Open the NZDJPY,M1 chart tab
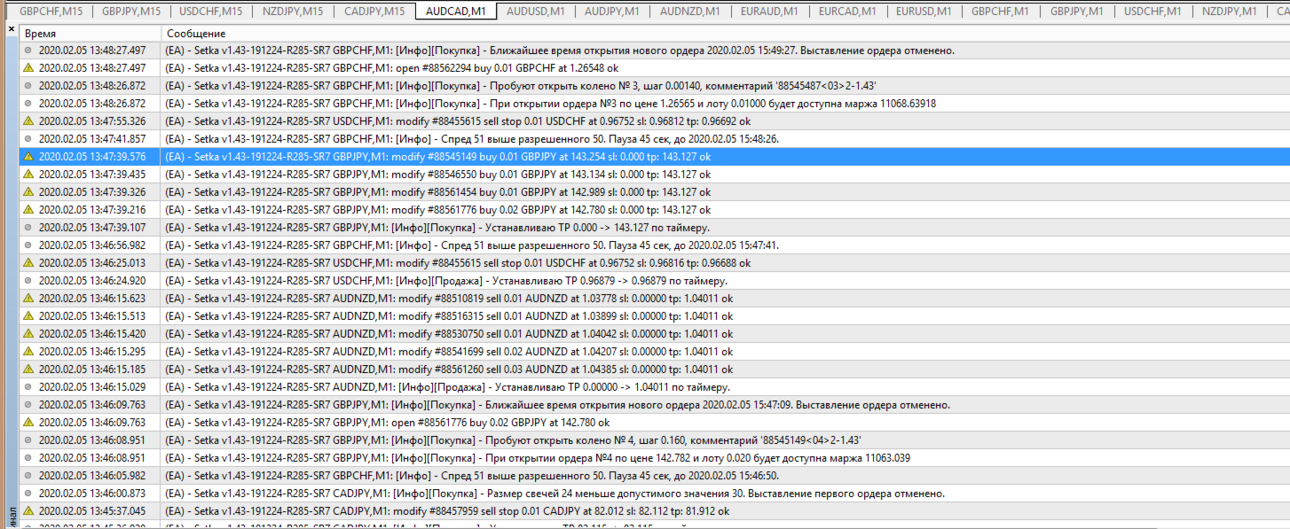The height and width of the screenshot is (529, 1290). [x=1231, y=11]
